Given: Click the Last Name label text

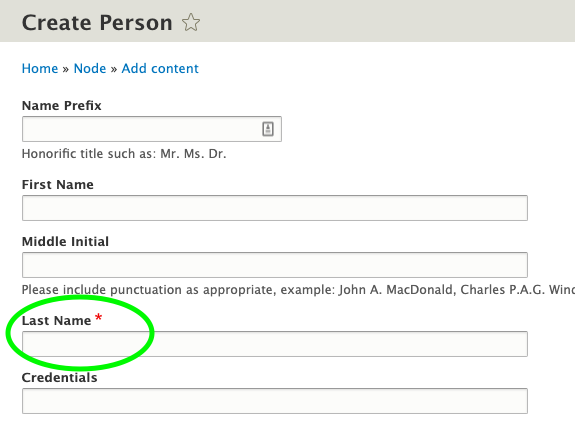Looking at the screenshot, I should pyautogui.click(x=56, y=320).
